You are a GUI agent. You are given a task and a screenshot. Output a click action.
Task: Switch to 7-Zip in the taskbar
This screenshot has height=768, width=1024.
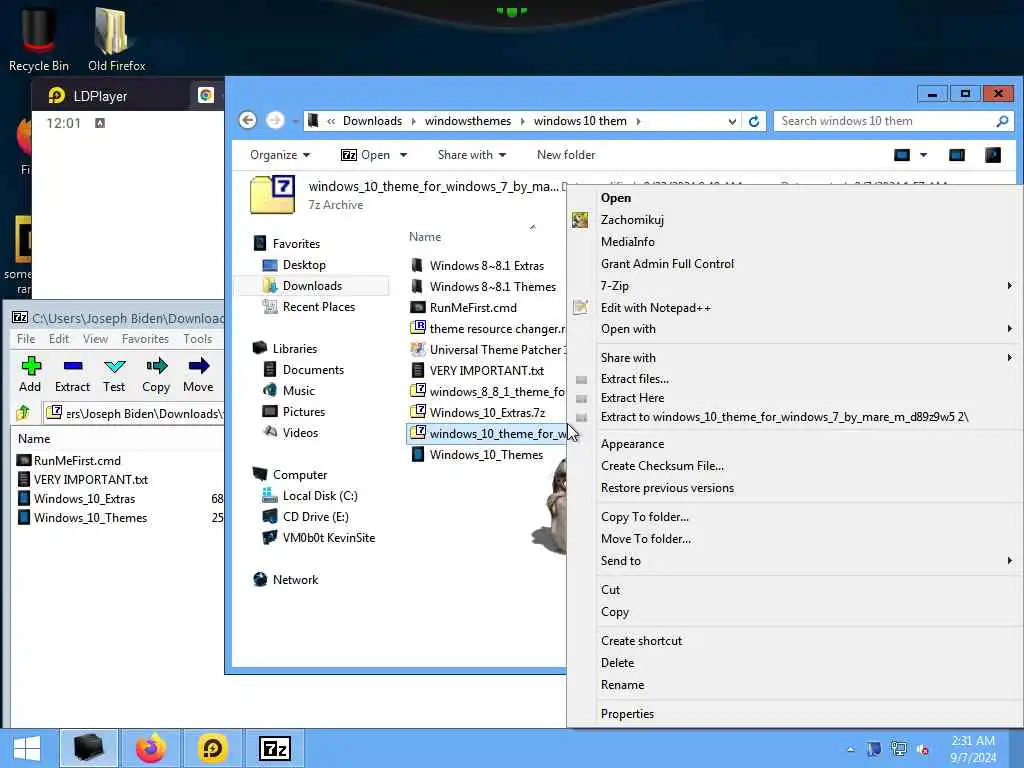[274, 748]
